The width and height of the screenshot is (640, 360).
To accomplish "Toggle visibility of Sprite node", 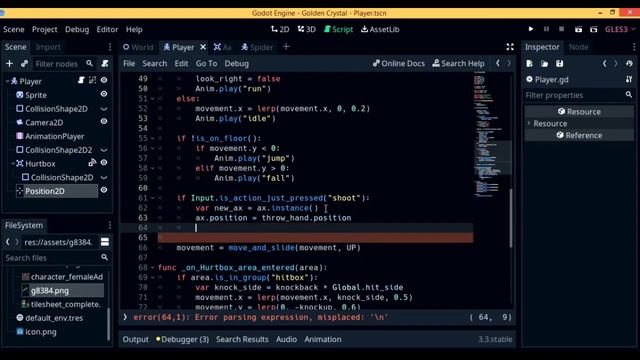I will pyautogui.click(x=104, y=94).
